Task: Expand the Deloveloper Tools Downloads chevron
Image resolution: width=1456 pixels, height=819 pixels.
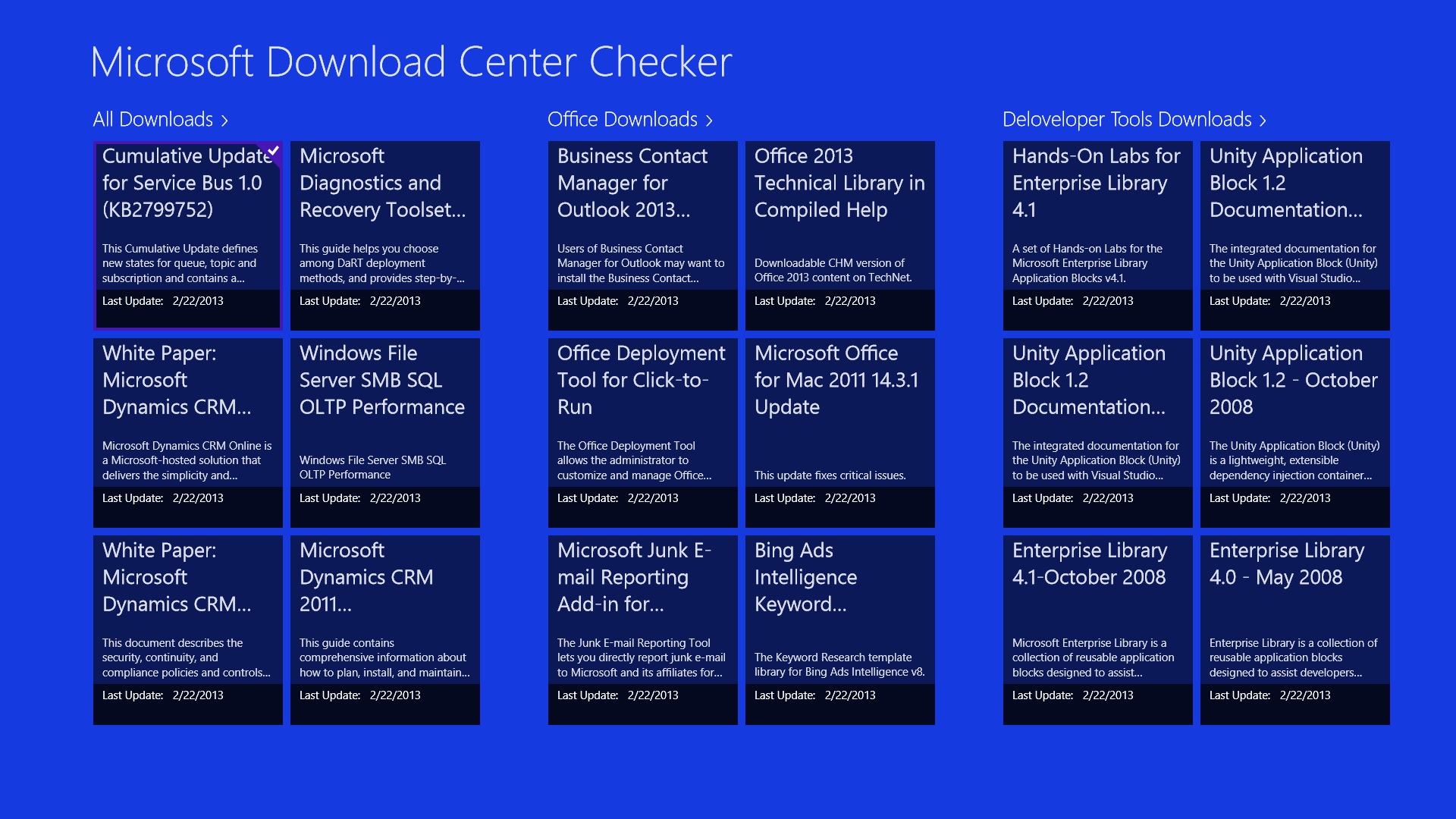Action: click(1261, 120)
